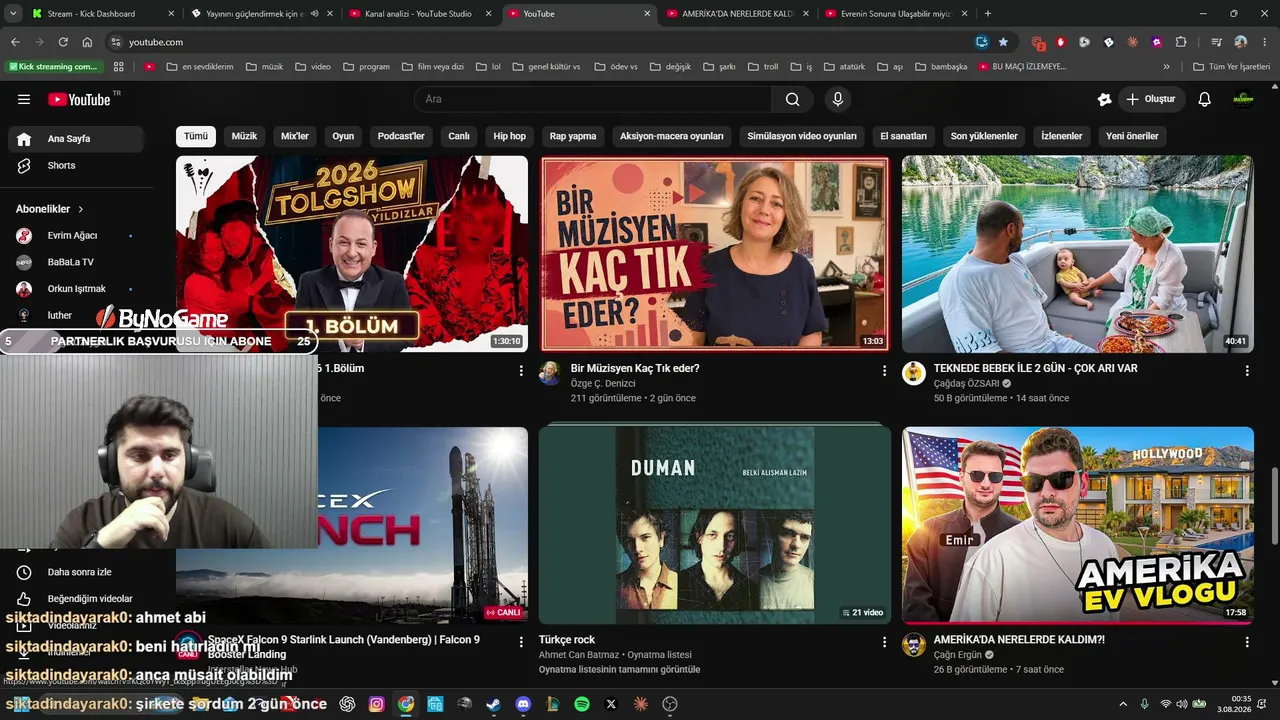Open the apps grid shortcut in bookmarks bar
The image size is (1280, 720).
point(119,67)
